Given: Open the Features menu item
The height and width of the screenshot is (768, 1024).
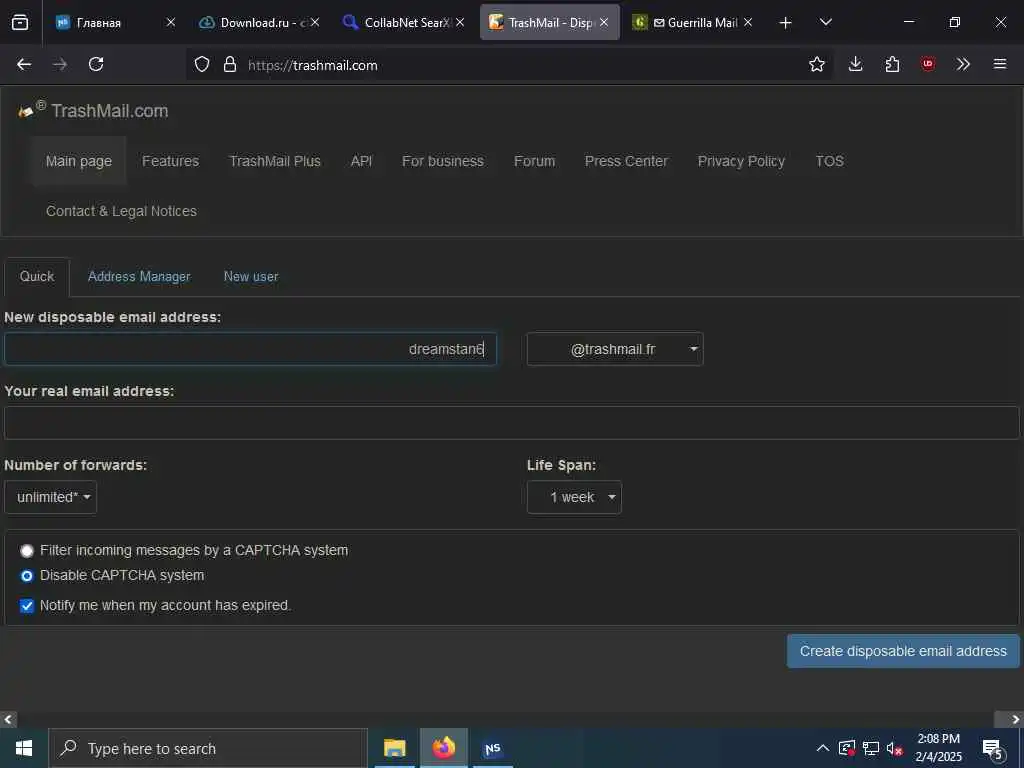Looking at the screenshot, I should coord(170,161).
